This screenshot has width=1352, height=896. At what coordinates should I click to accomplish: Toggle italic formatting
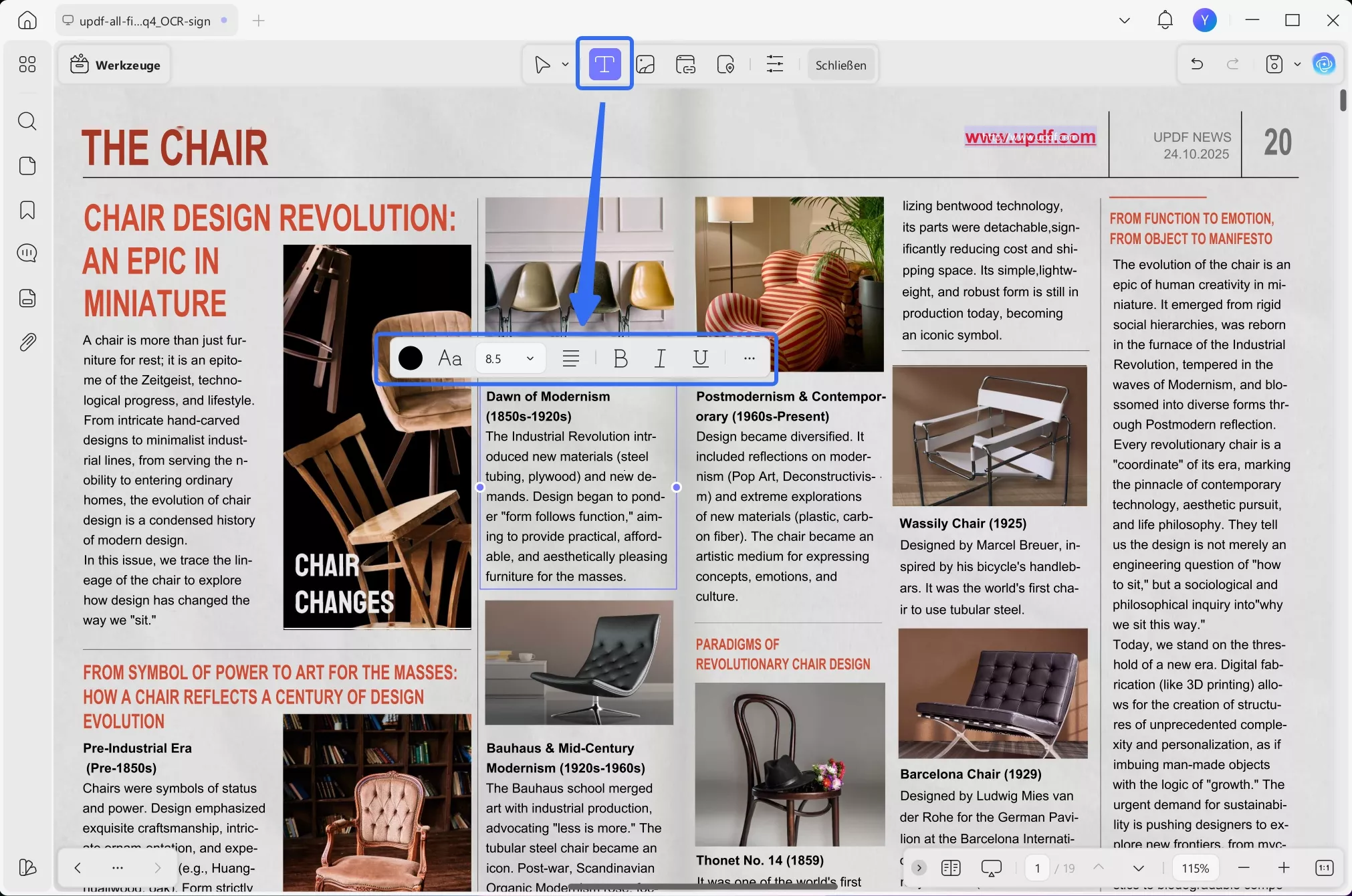660,359
